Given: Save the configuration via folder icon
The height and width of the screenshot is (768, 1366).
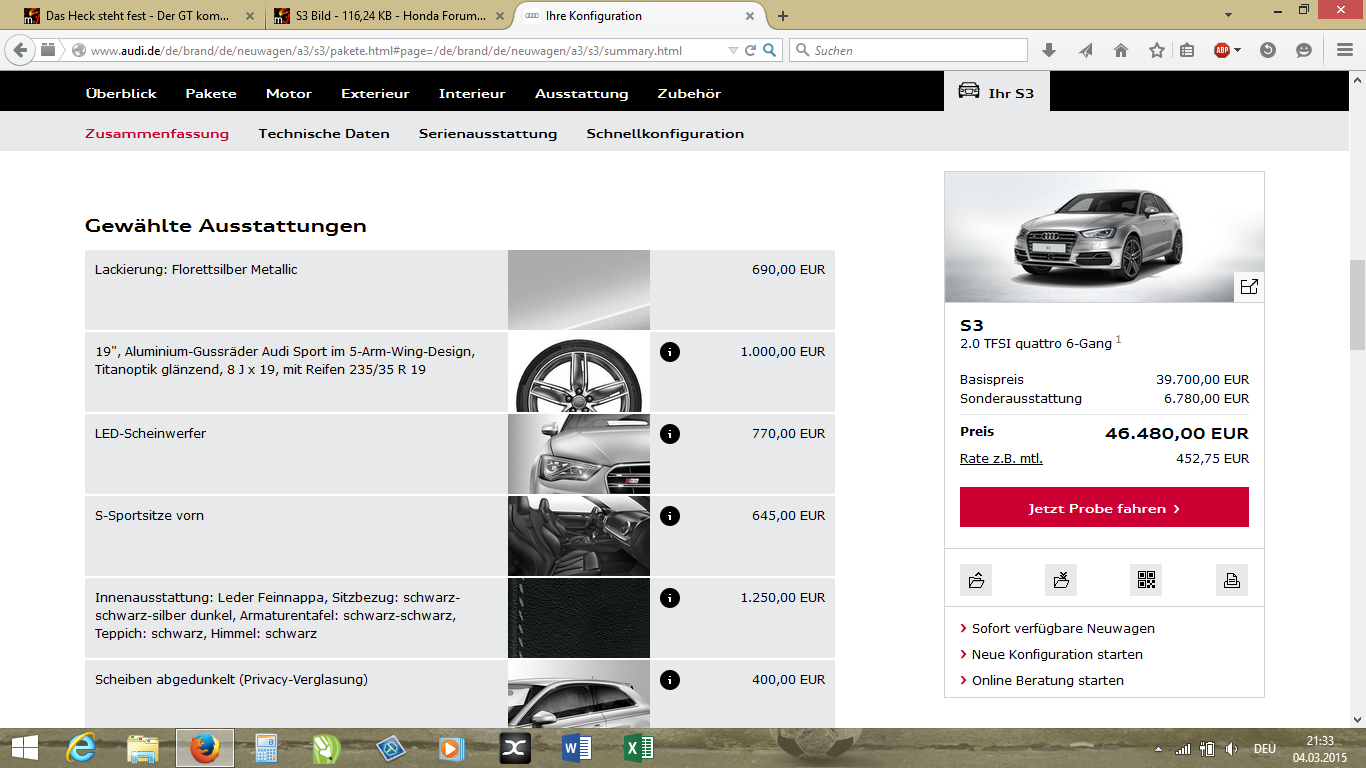Looking at the screenshot, I should 1061,580.
